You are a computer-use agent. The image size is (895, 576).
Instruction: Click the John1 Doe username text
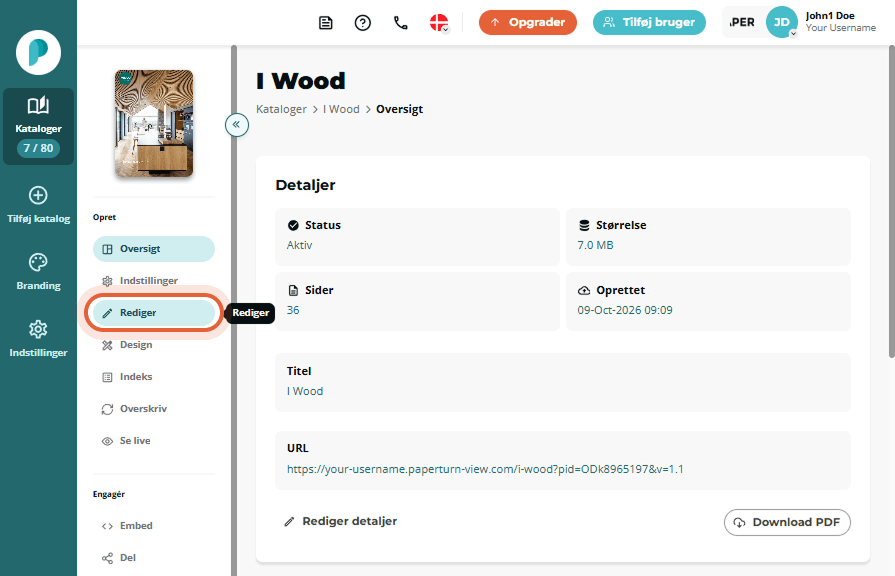[x=830, y=16]
